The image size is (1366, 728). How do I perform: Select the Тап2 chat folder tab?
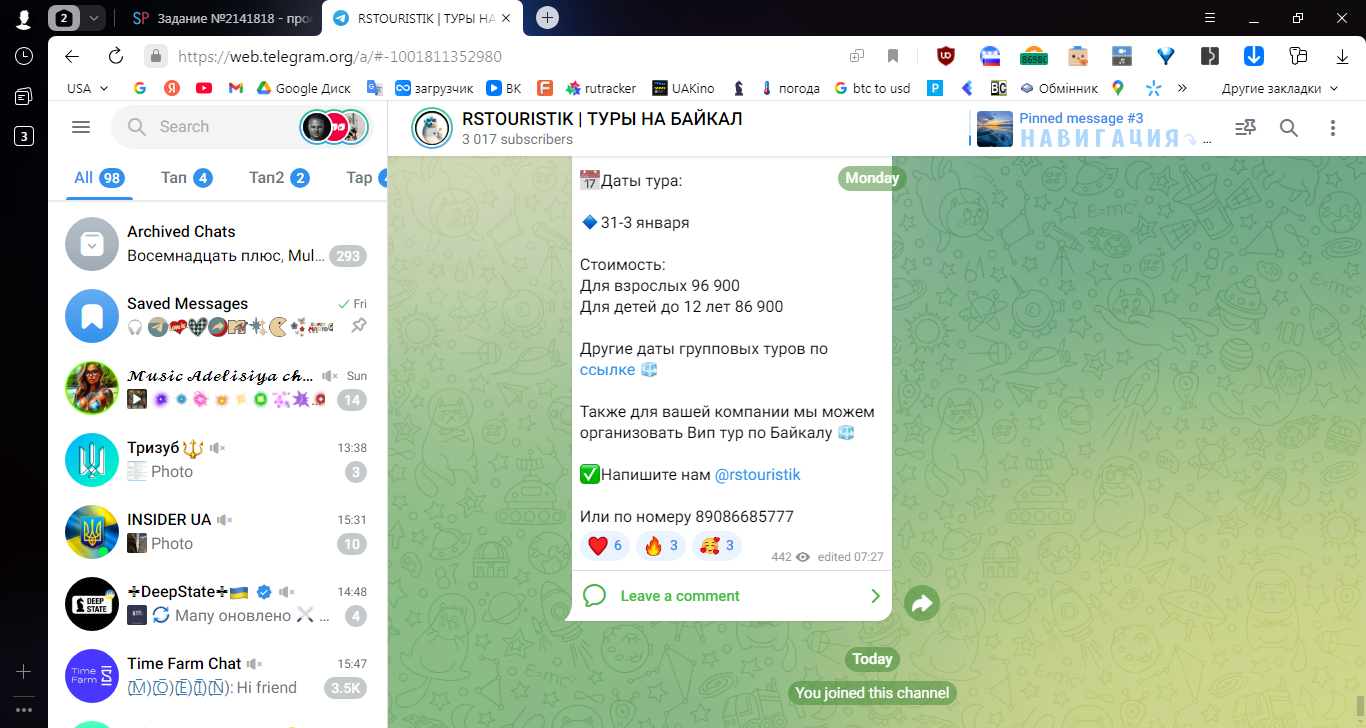coord(278,178)
